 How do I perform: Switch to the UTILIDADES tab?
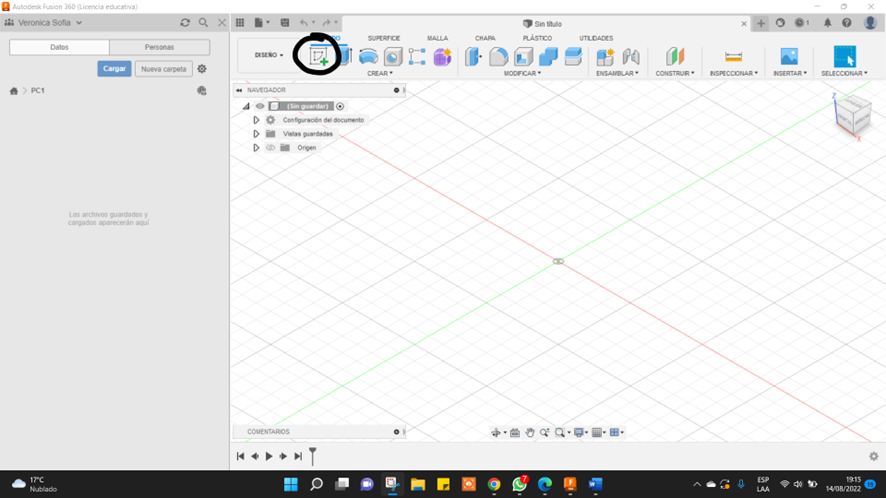[596, 38]
